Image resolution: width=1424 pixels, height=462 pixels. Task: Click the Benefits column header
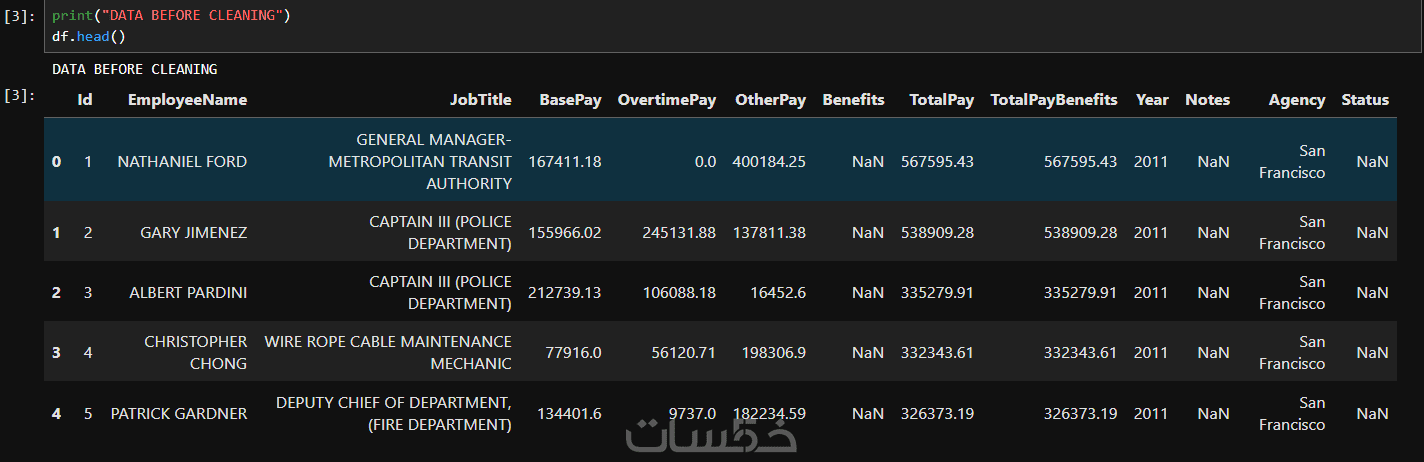853,100
